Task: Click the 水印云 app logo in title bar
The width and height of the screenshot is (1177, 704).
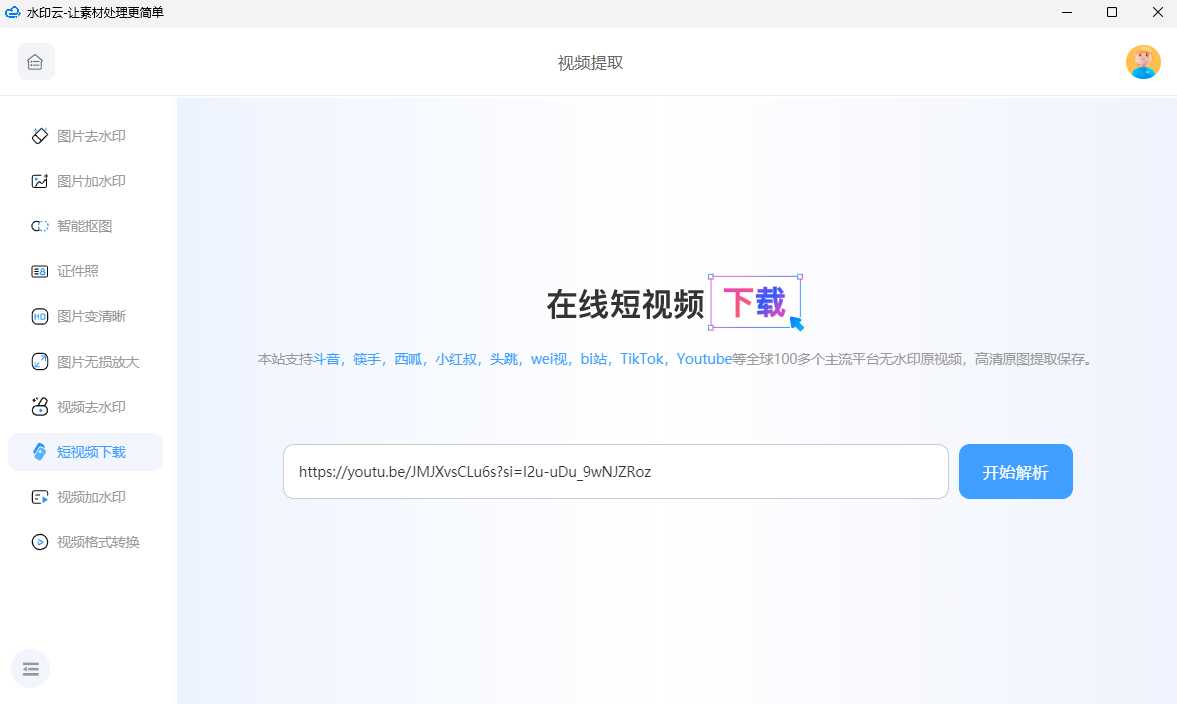Action: (13, 13)
